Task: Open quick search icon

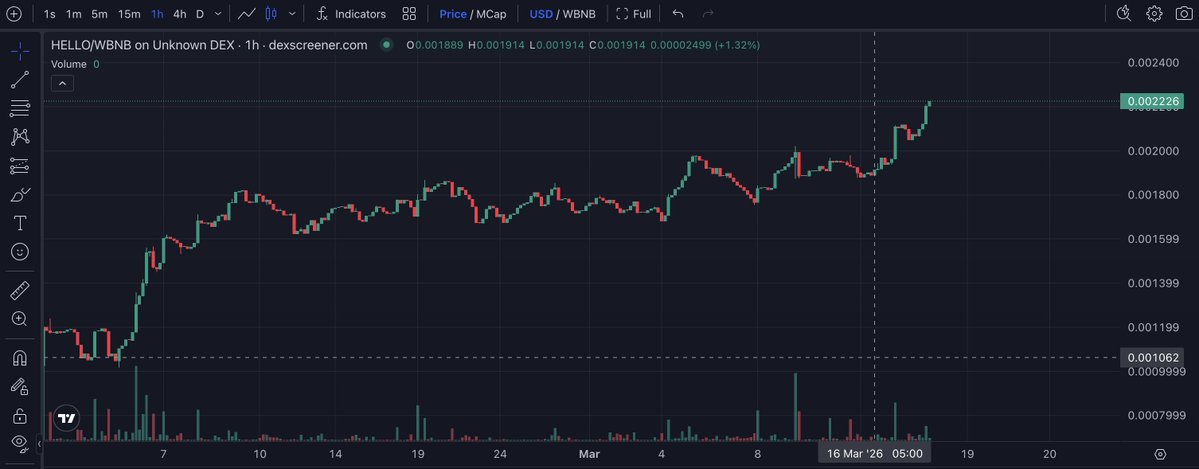Action: [x=1123, y=14]
